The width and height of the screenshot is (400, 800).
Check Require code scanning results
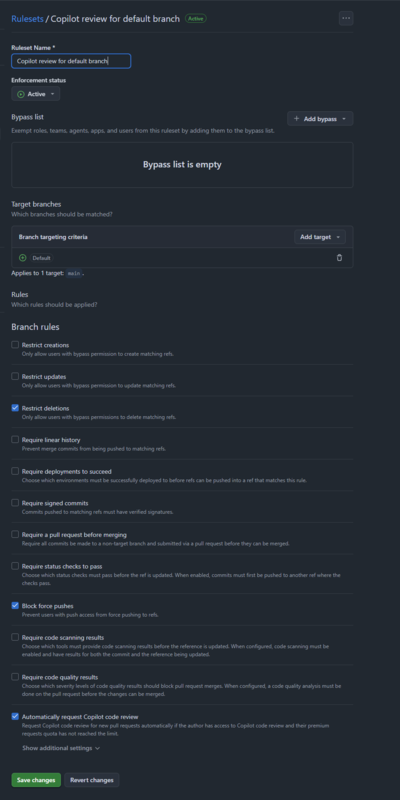pyautogui.click(x=15, y=637)
